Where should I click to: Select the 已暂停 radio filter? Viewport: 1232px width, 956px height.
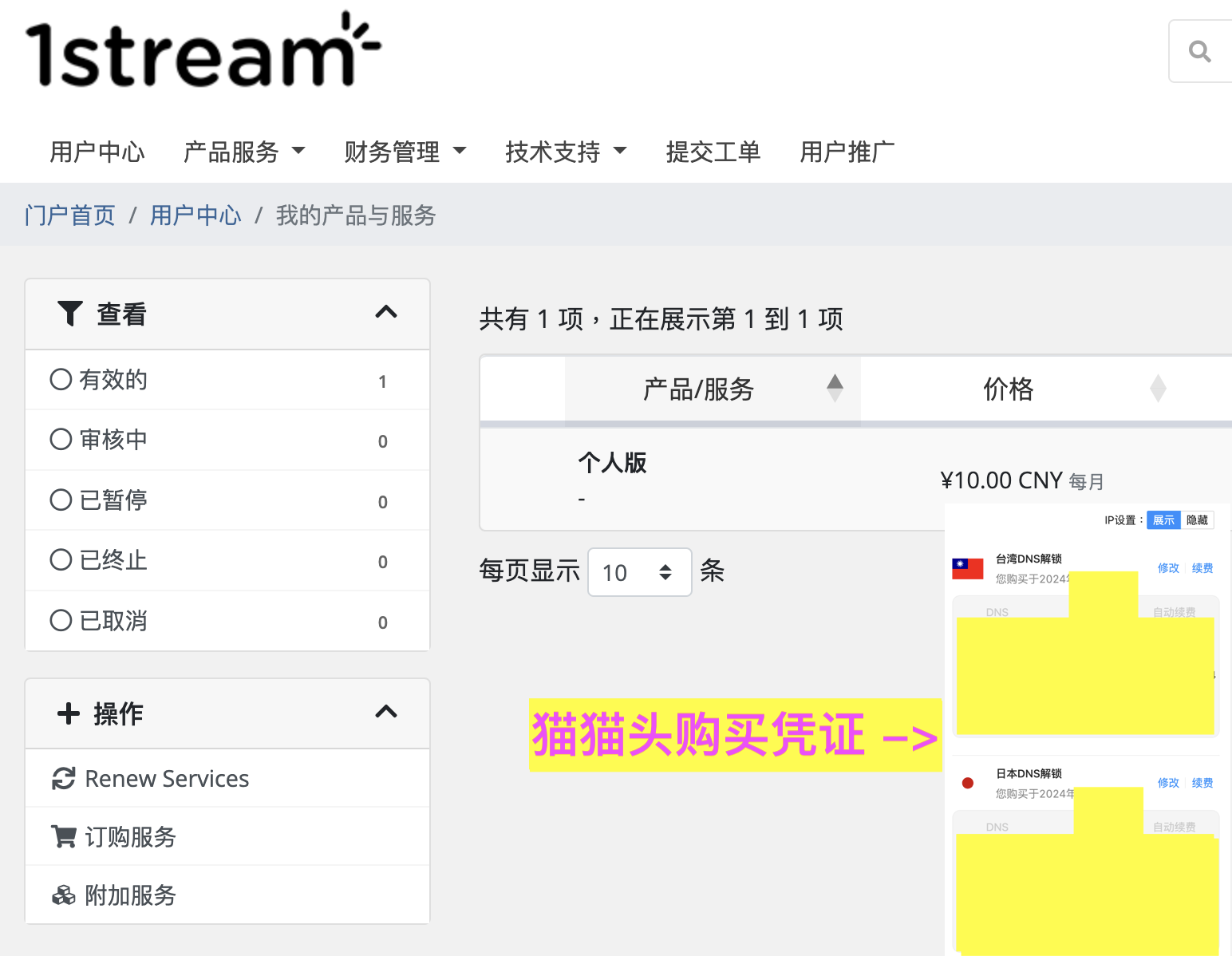pyautogui.click(x=61, y=500)
